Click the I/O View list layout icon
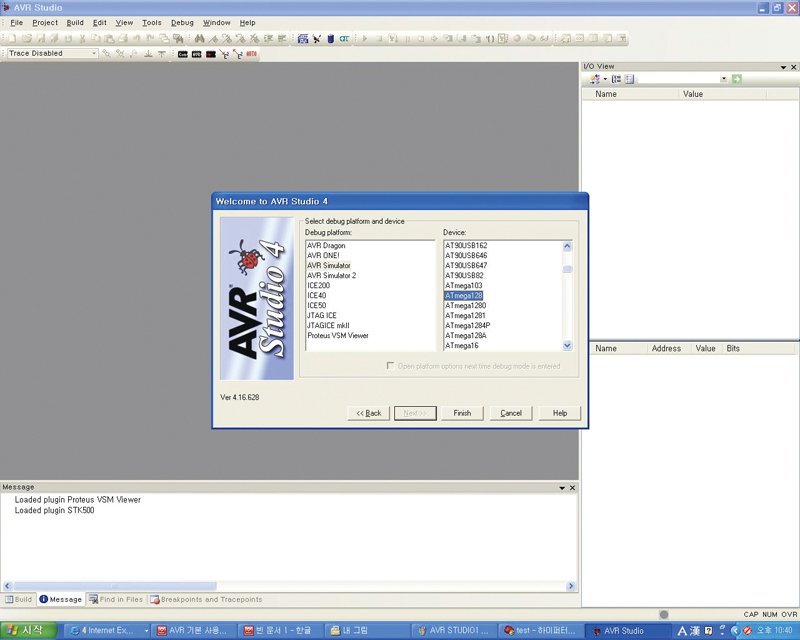 click(629, 79)
